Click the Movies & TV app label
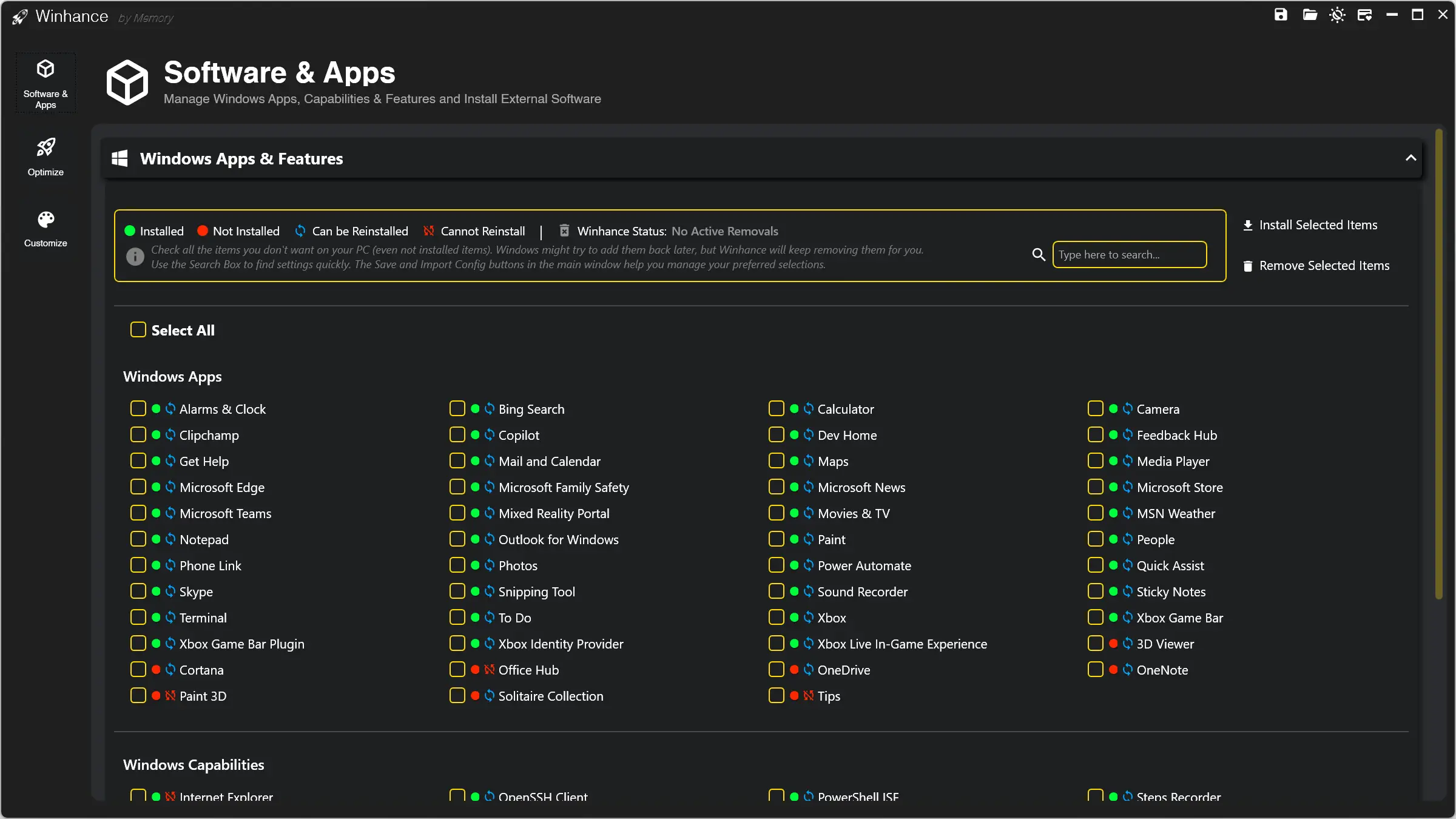 coord(854,513)
